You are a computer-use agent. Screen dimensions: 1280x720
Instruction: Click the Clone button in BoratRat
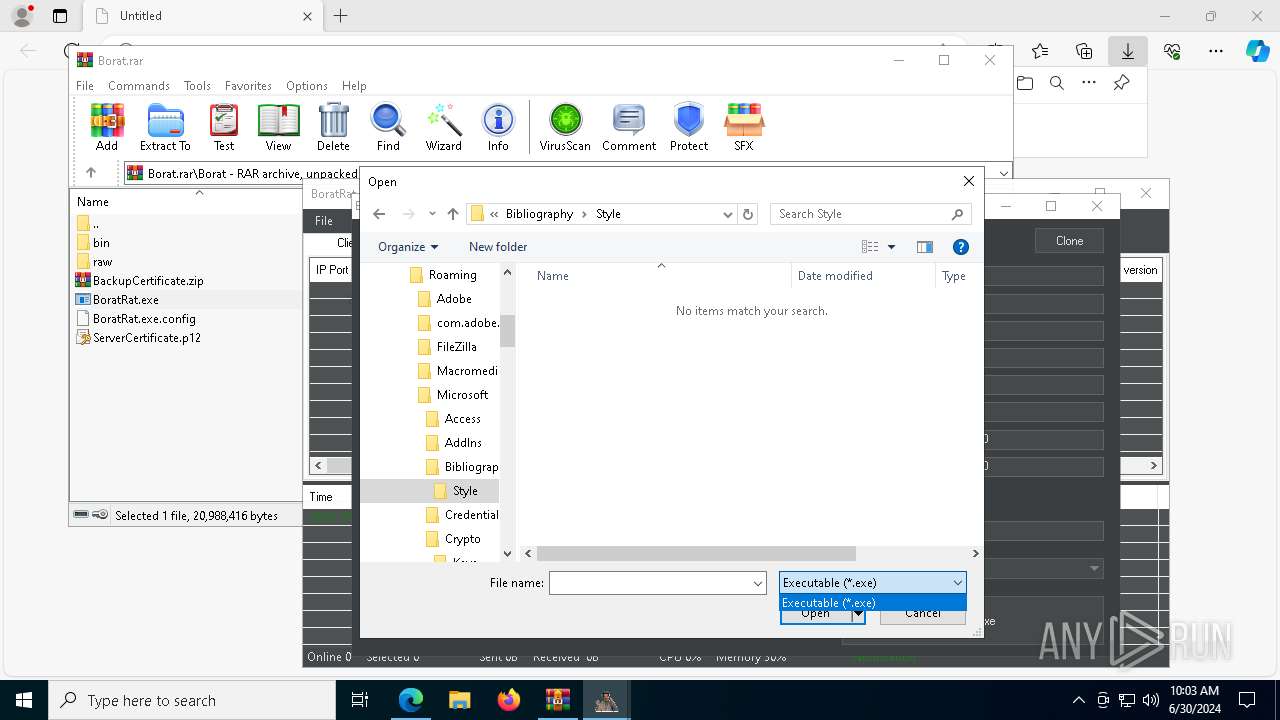[x=1069, y=241]
